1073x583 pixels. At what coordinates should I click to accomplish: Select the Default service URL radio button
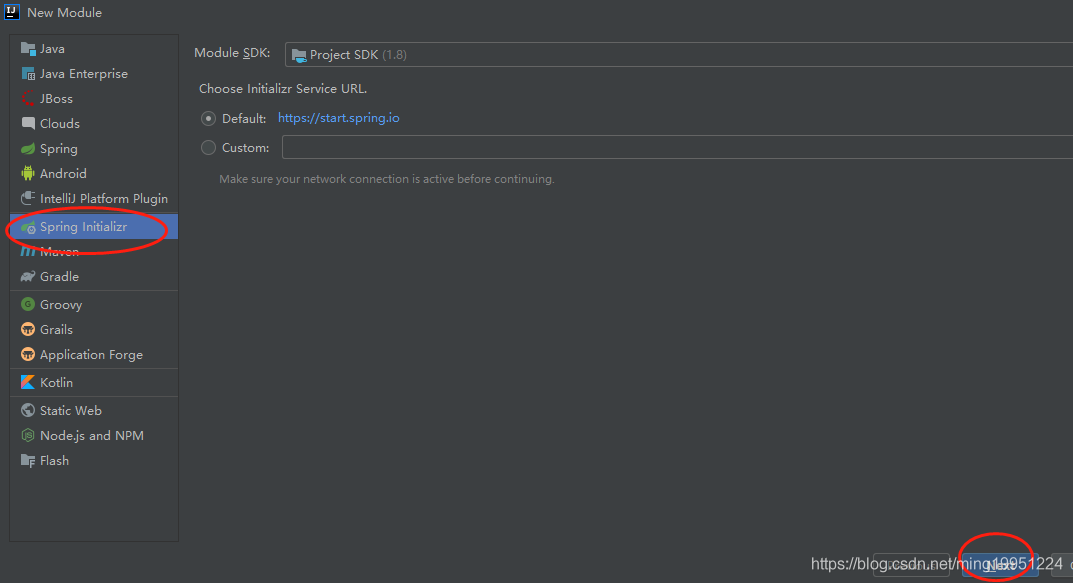click(208, 118)
